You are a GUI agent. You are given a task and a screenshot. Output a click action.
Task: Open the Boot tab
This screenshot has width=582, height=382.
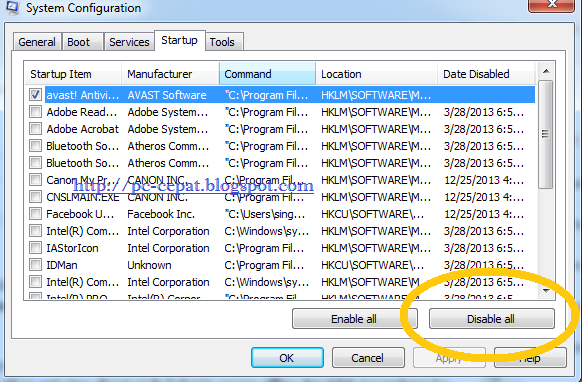(83, 42)
